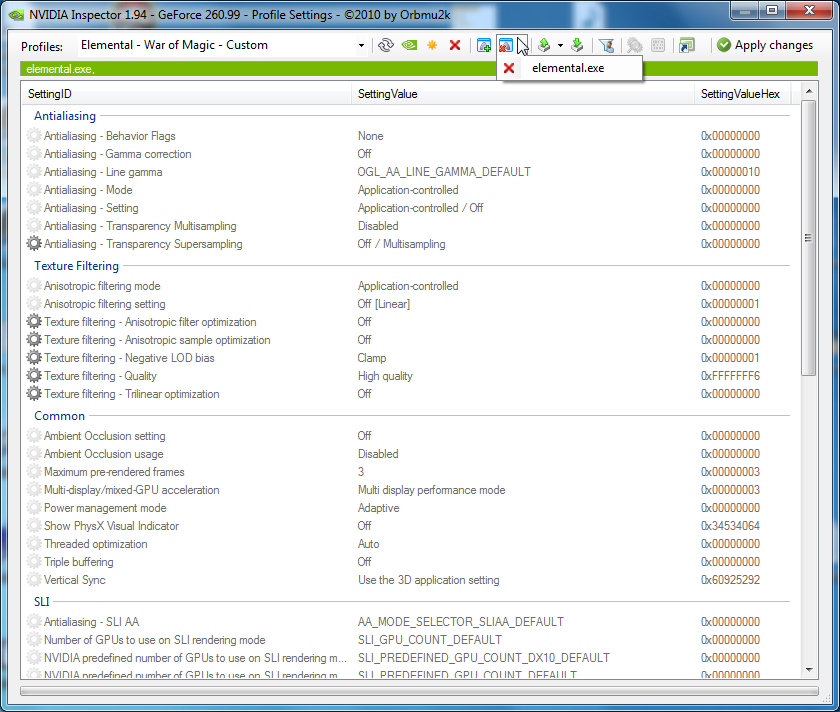This screenshot has height=712, width=840.
Task: Collapse the Texture Filtering group header
Action: click(76, 266)
